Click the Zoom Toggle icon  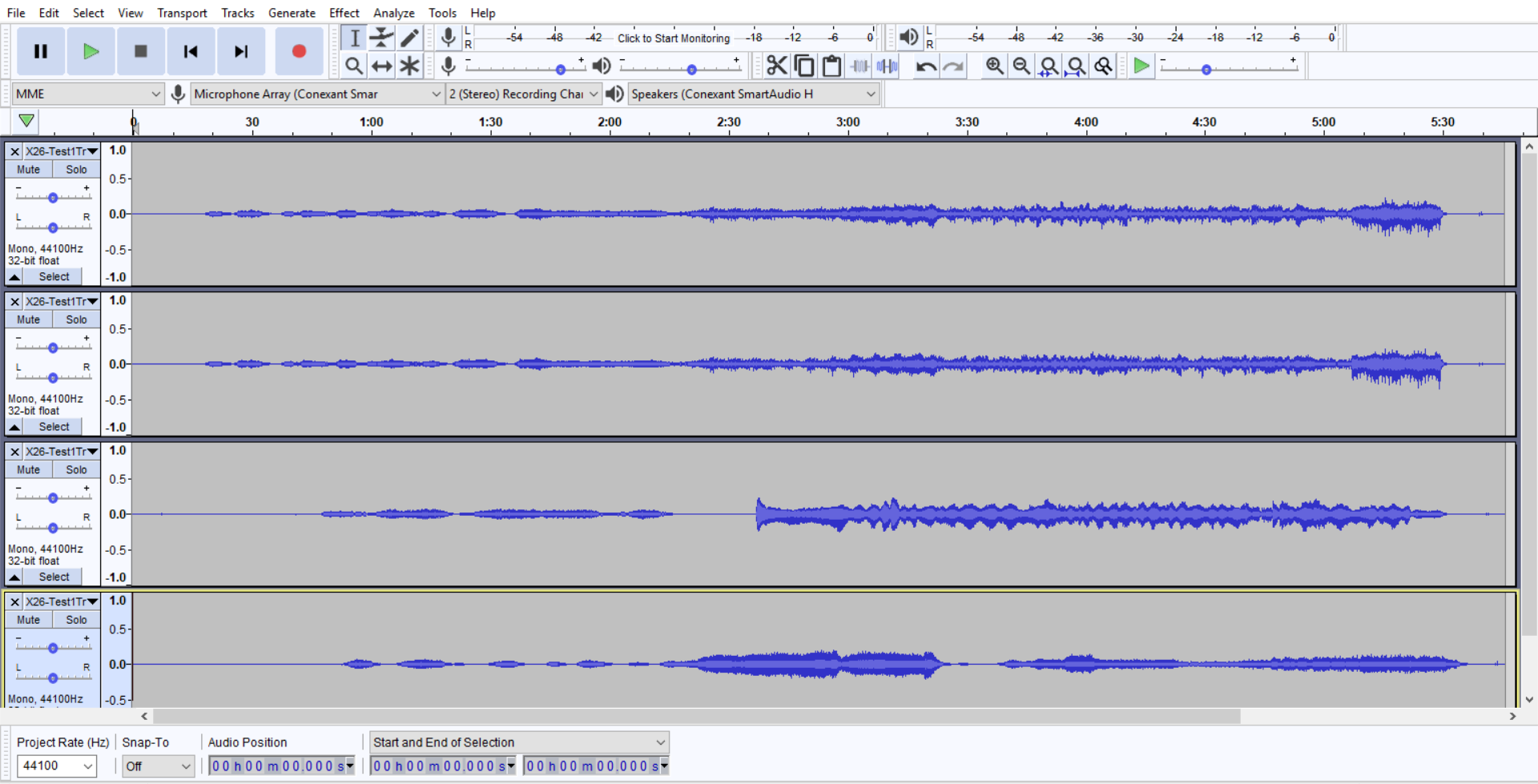(1104, 66)
